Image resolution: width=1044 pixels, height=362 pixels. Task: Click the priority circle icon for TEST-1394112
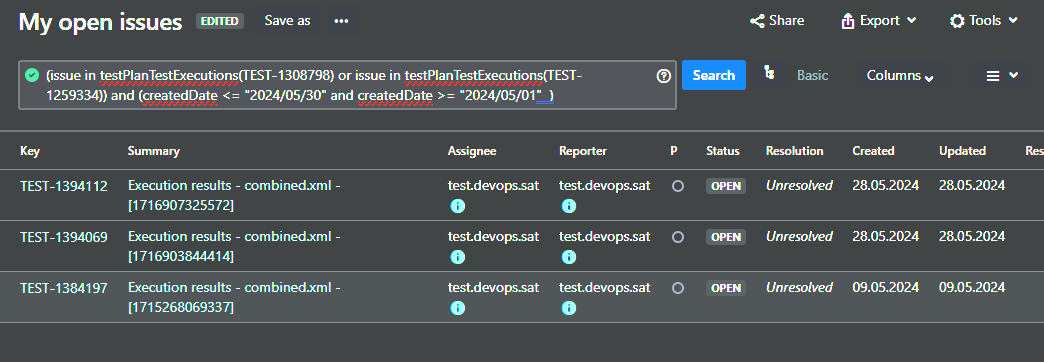(678, 186)
